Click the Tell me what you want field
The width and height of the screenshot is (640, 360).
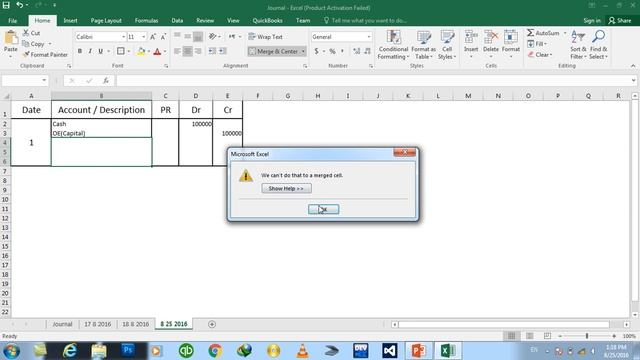[365, 20]
